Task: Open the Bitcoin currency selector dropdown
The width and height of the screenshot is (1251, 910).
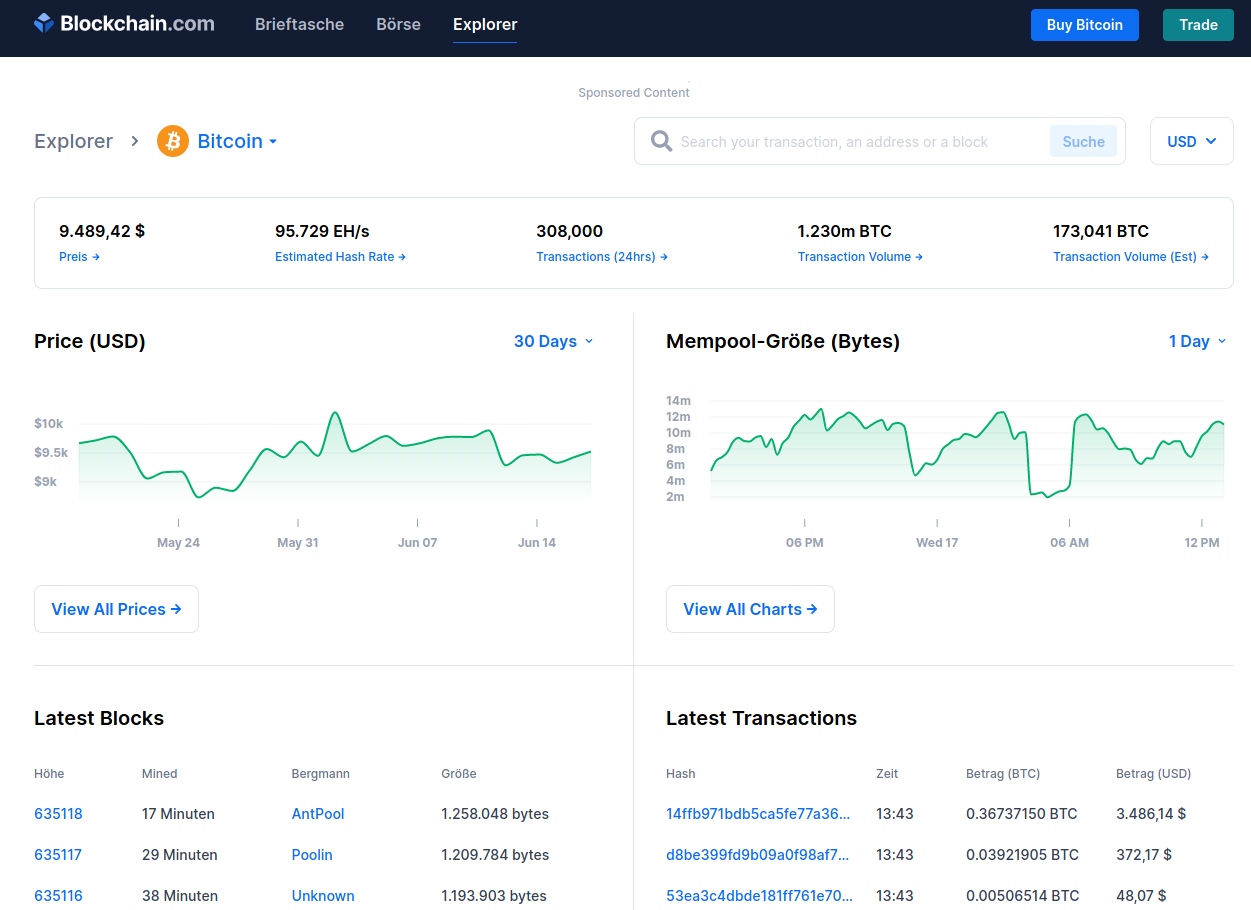Action: (x=236, y=141)
